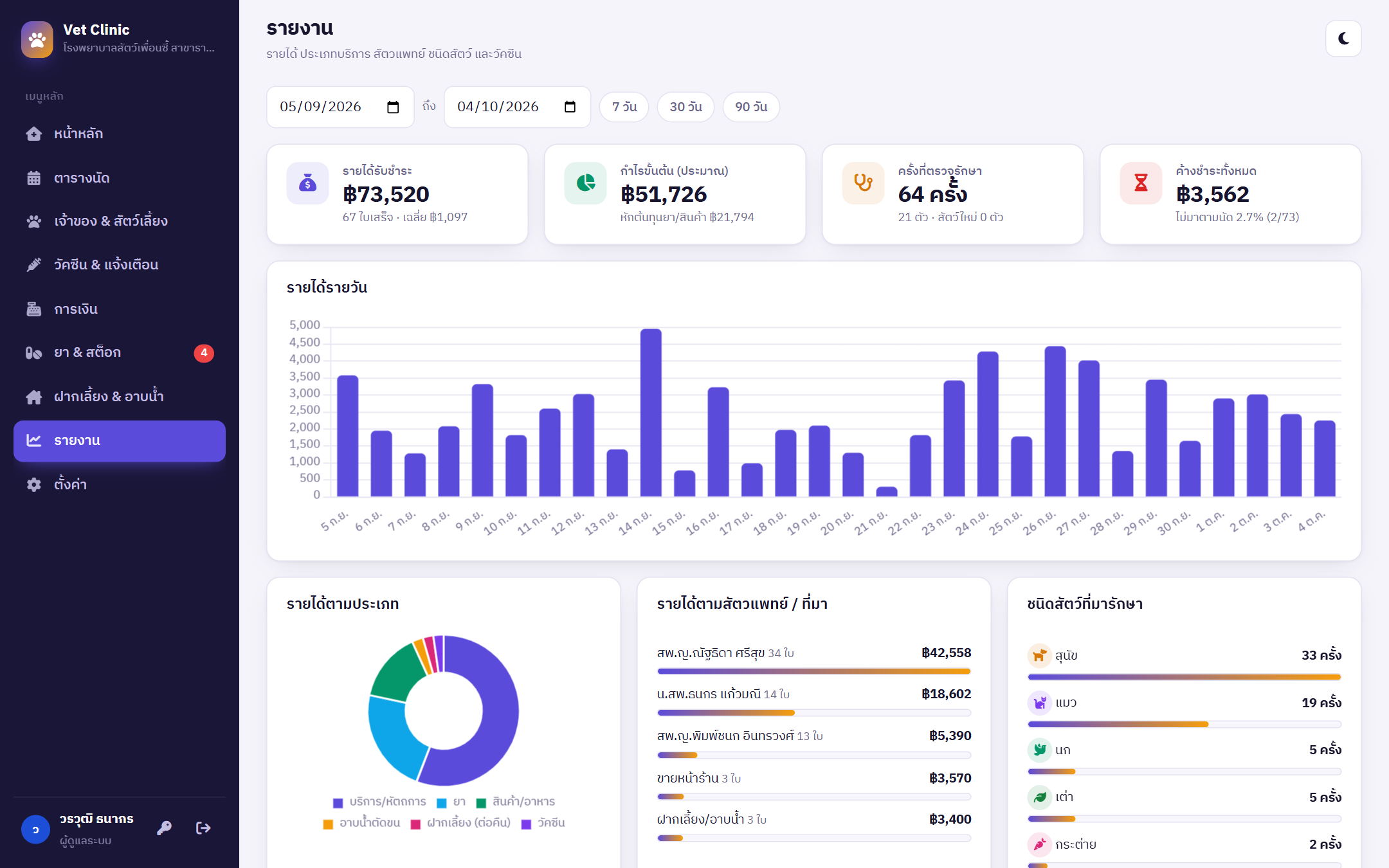Open calendar picker for end date 04/10/2026

pos(570,107)
